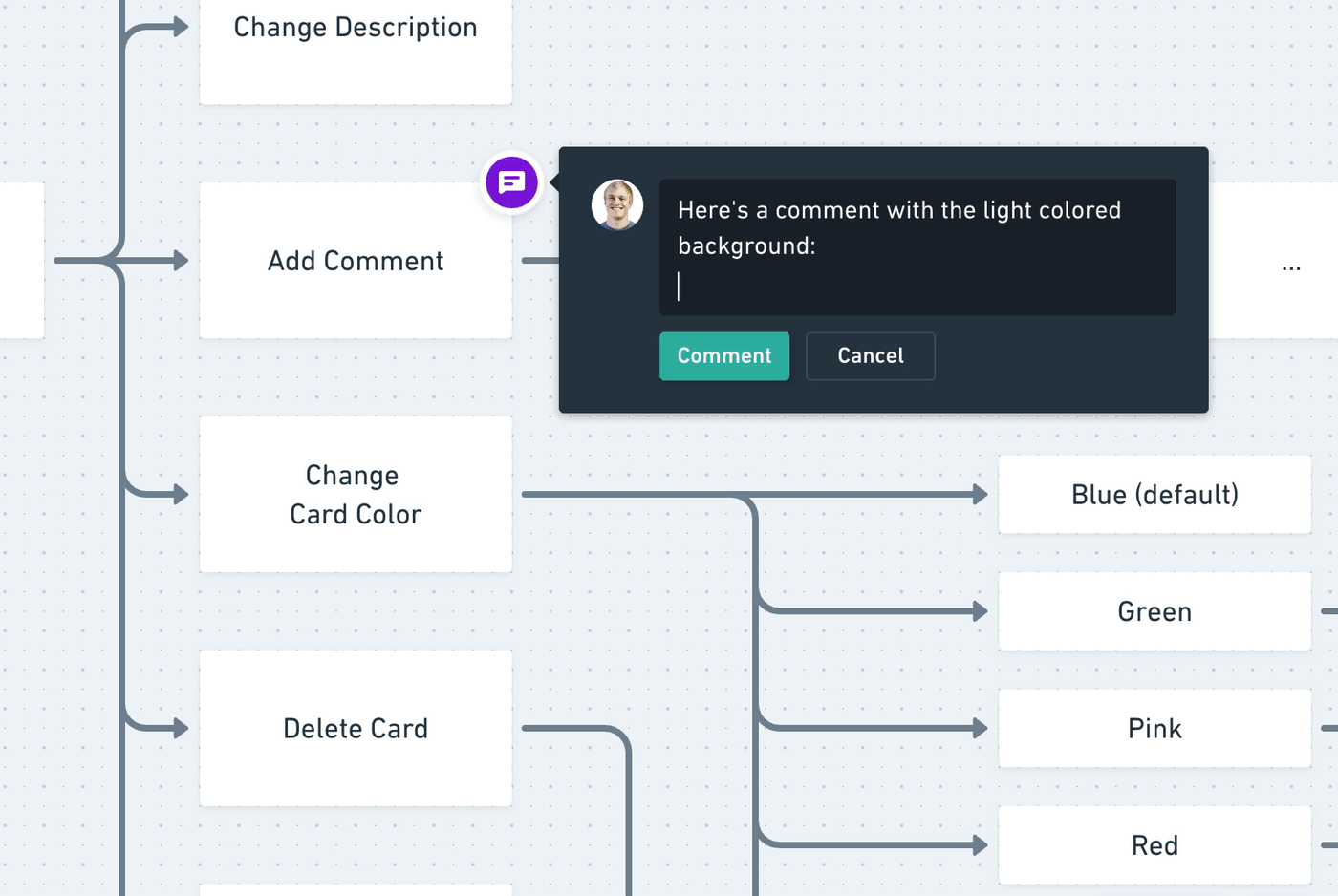Select the Add Comment node
The height and width of the screenshot is (896, 1338).
pos(356,260)
